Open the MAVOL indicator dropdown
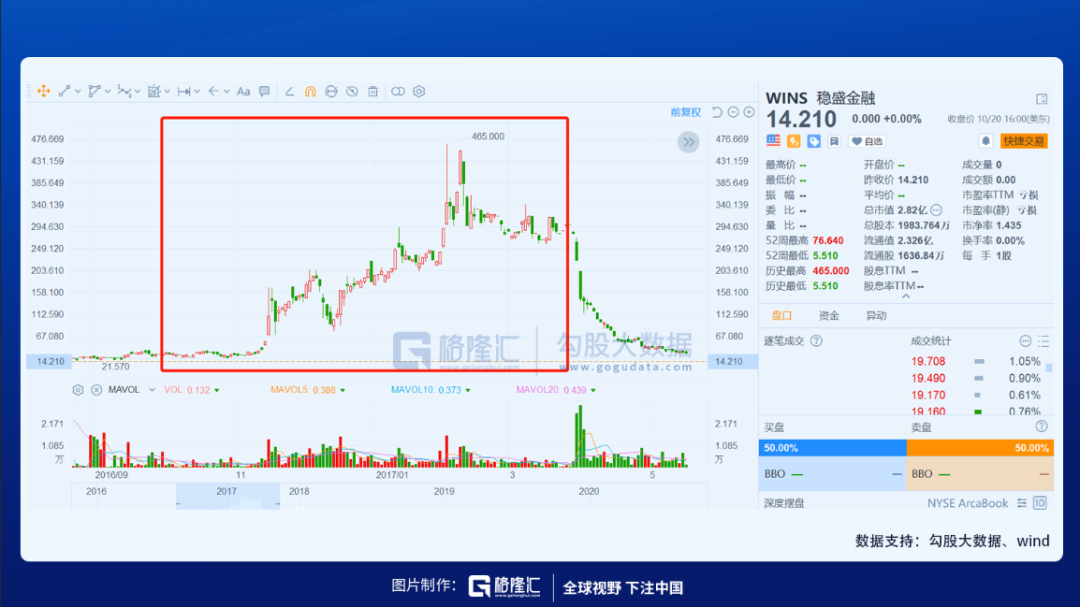The image size is (1080, 607). pyautogui.click(x=152, y=390)
